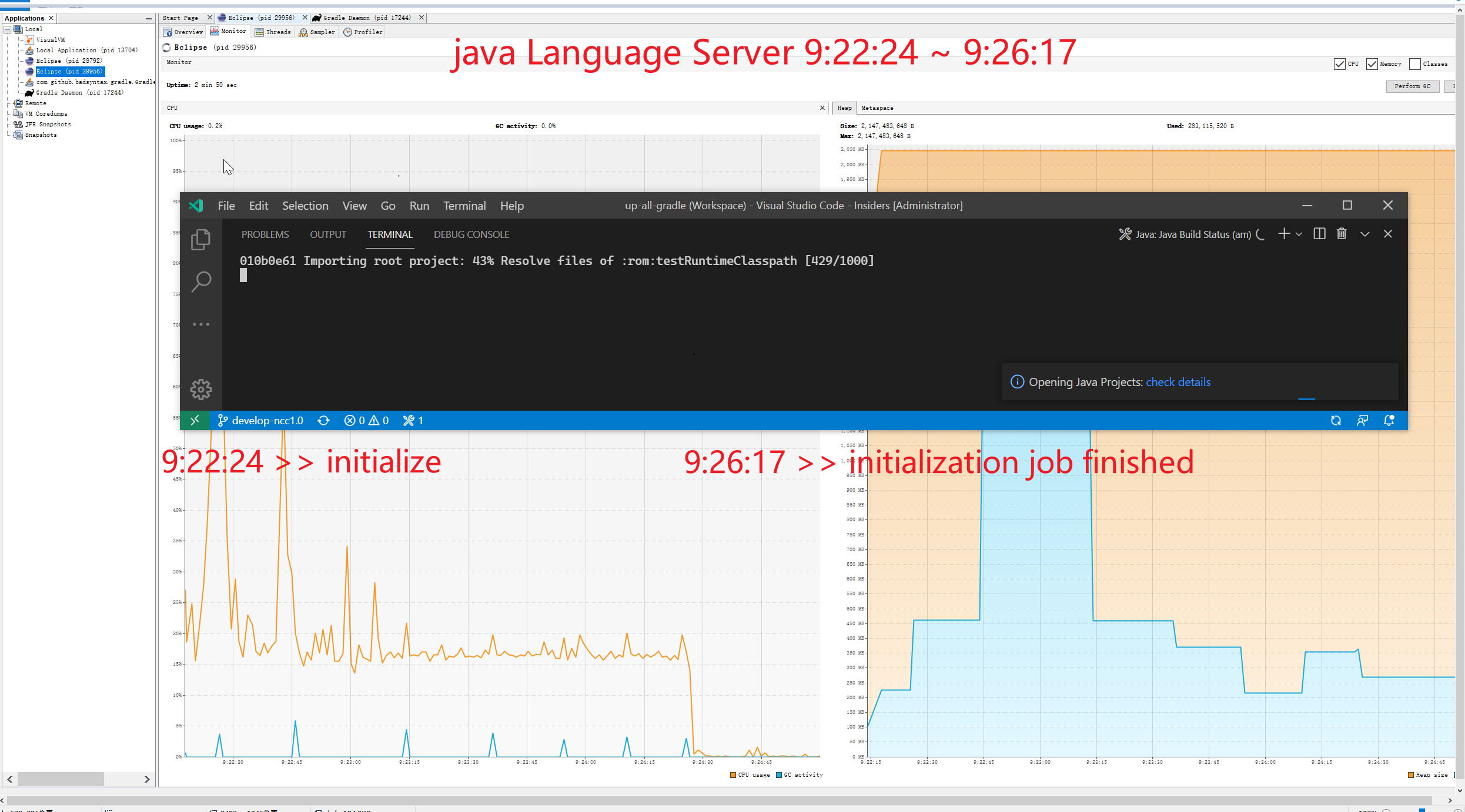The image size is (1465, 812).
Task: Click the Perform GC button
Action: tap(1413, 86)
